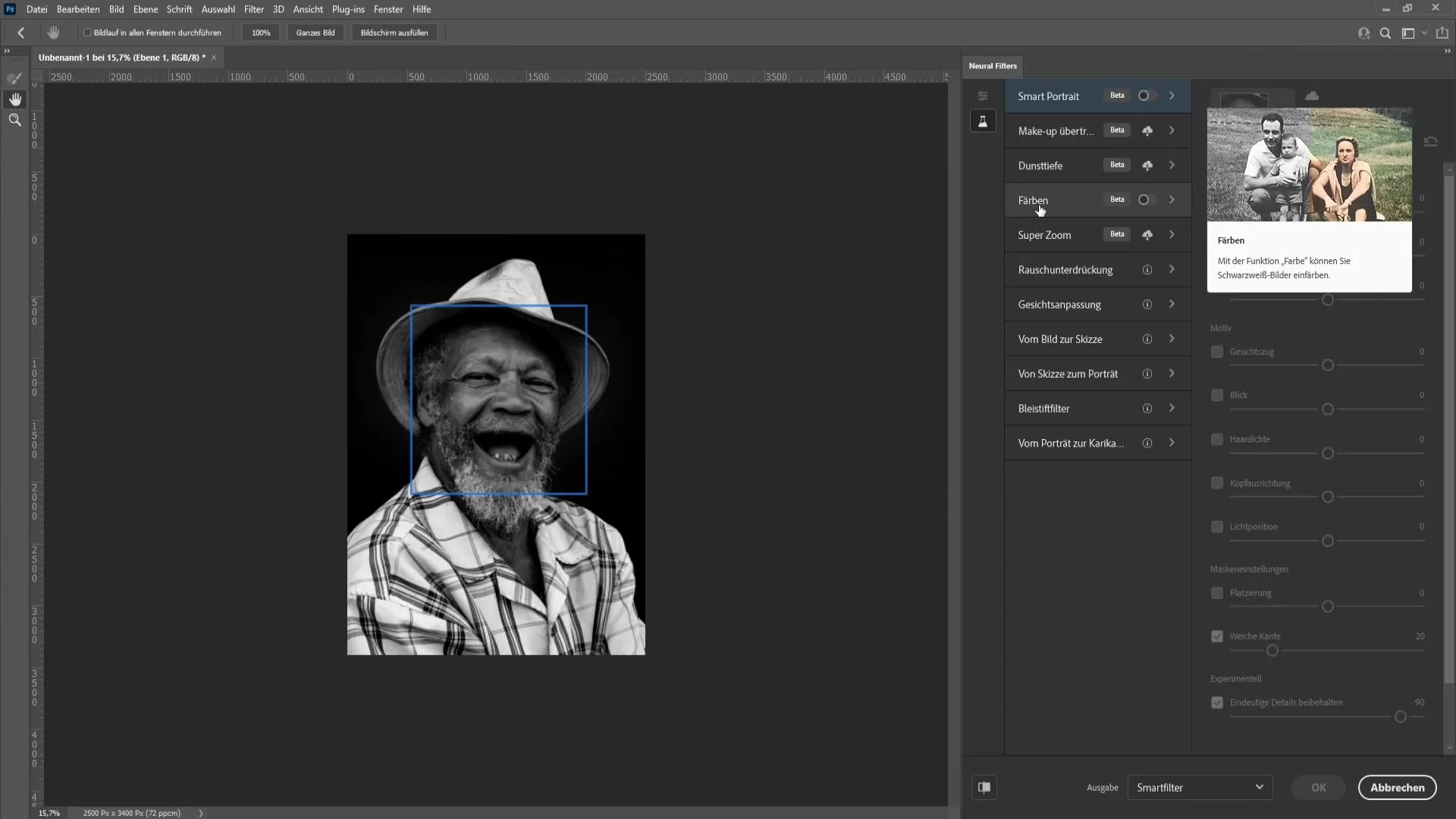The height and width of the screenshot is (819, 1456).
Task: Click the zoom percentage field in status bar
Action: pyautogui.click(x=49, y=813)
